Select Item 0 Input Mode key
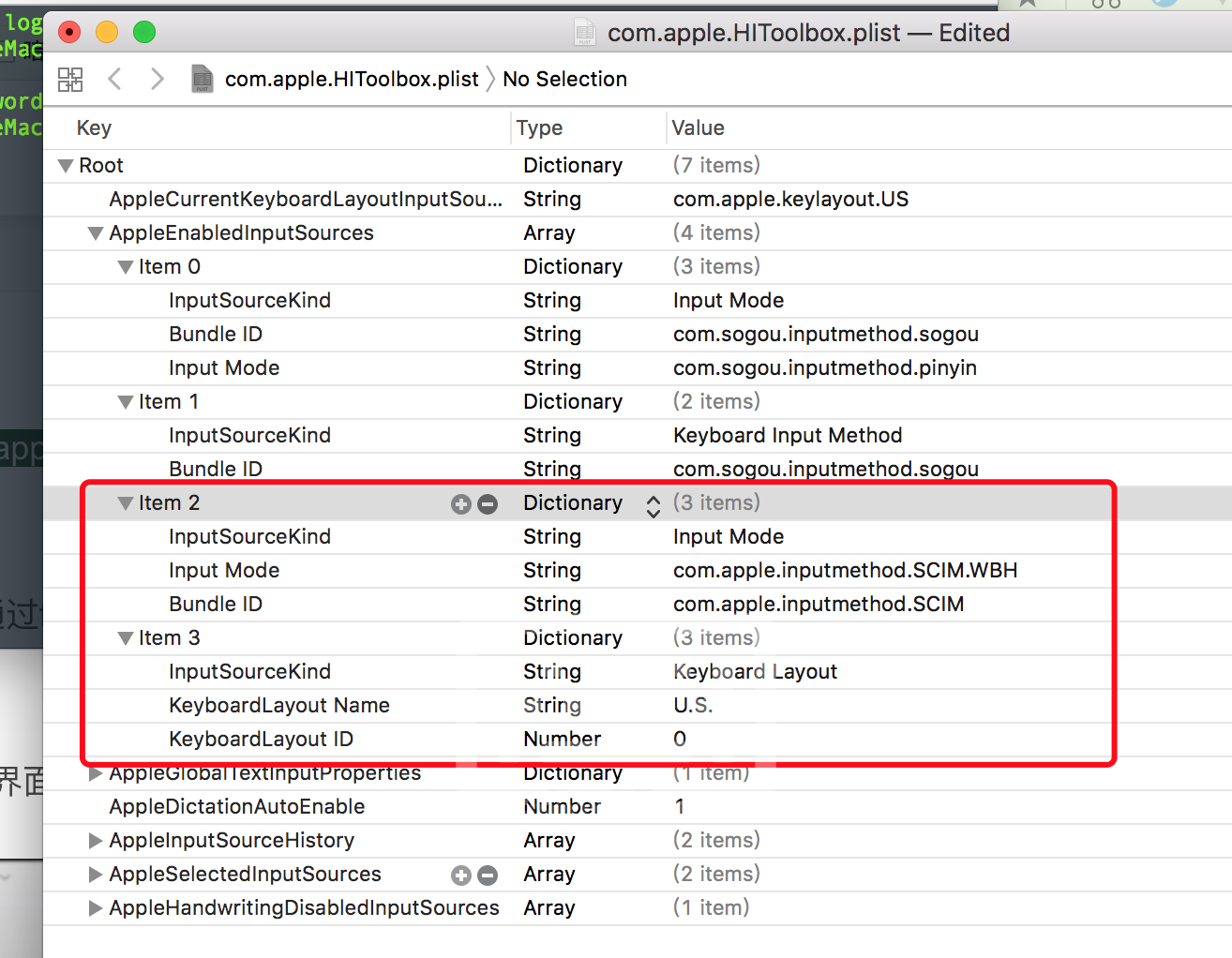Image resolution: width=1232 pixels, height=958 pixels. point(224,367)
